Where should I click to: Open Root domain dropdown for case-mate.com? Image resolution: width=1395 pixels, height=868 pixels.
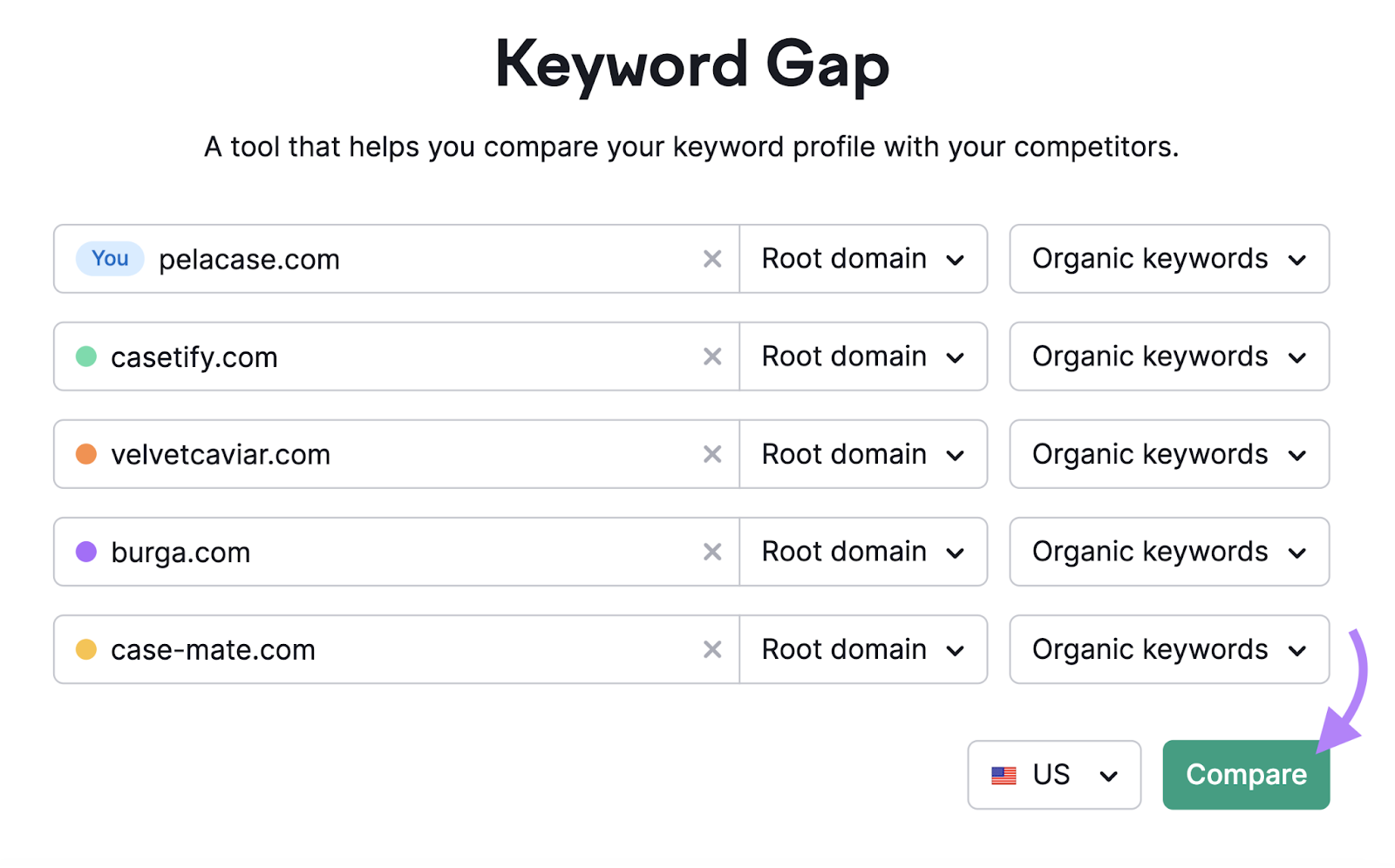862,648
